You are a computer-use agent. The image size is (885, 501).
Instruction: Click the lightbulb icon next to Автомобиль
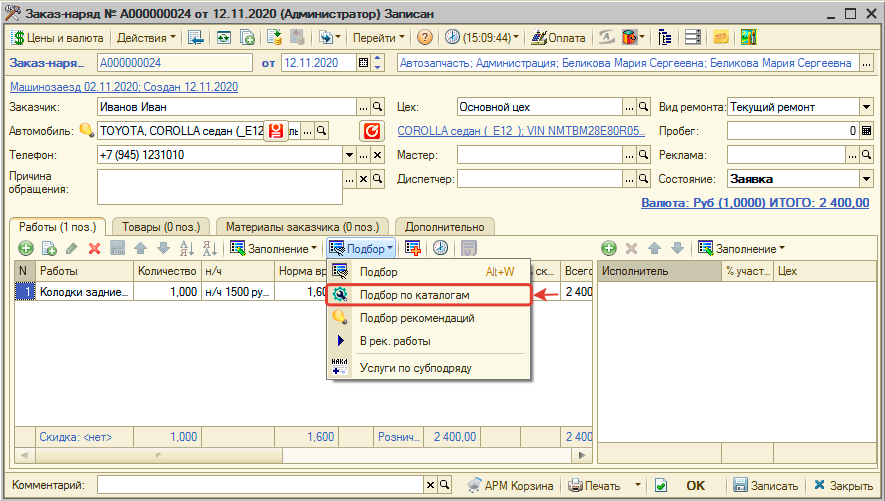(x=86, y=130)
